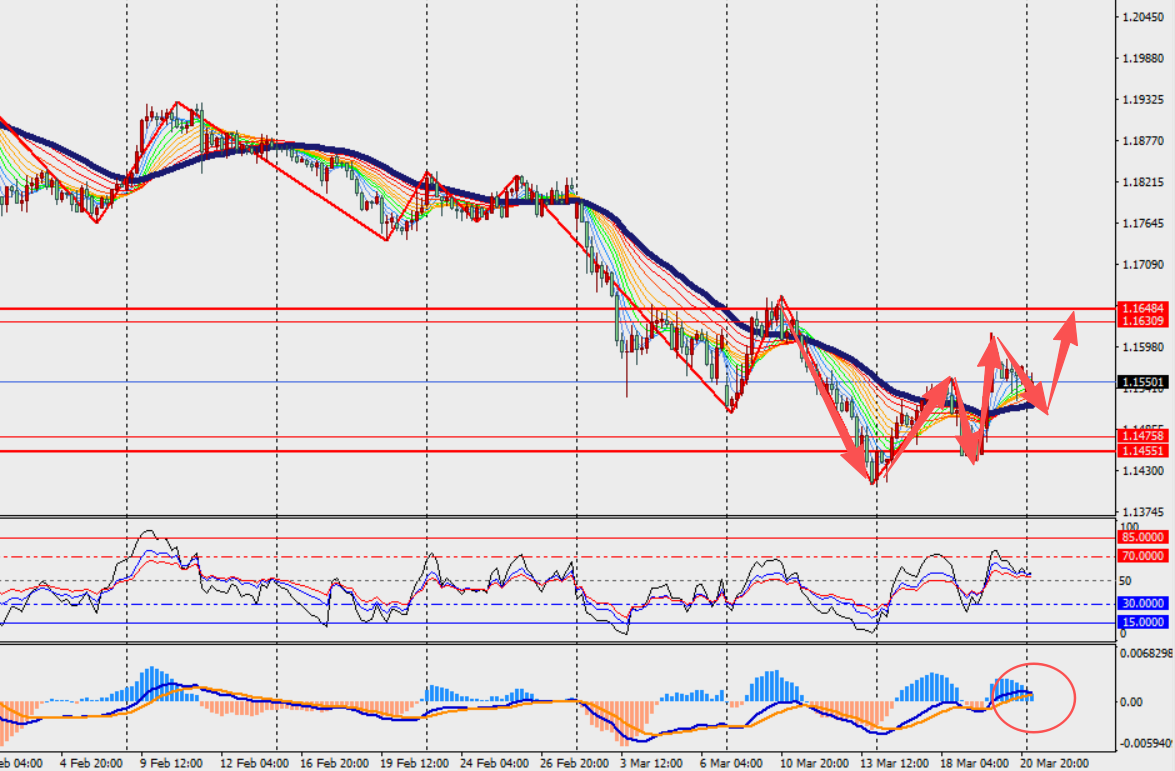Image resolution: width=1175 pixels, height=771 pixels.
Task: Select the 85.0000 oscillator level label
Action: 1142,538
